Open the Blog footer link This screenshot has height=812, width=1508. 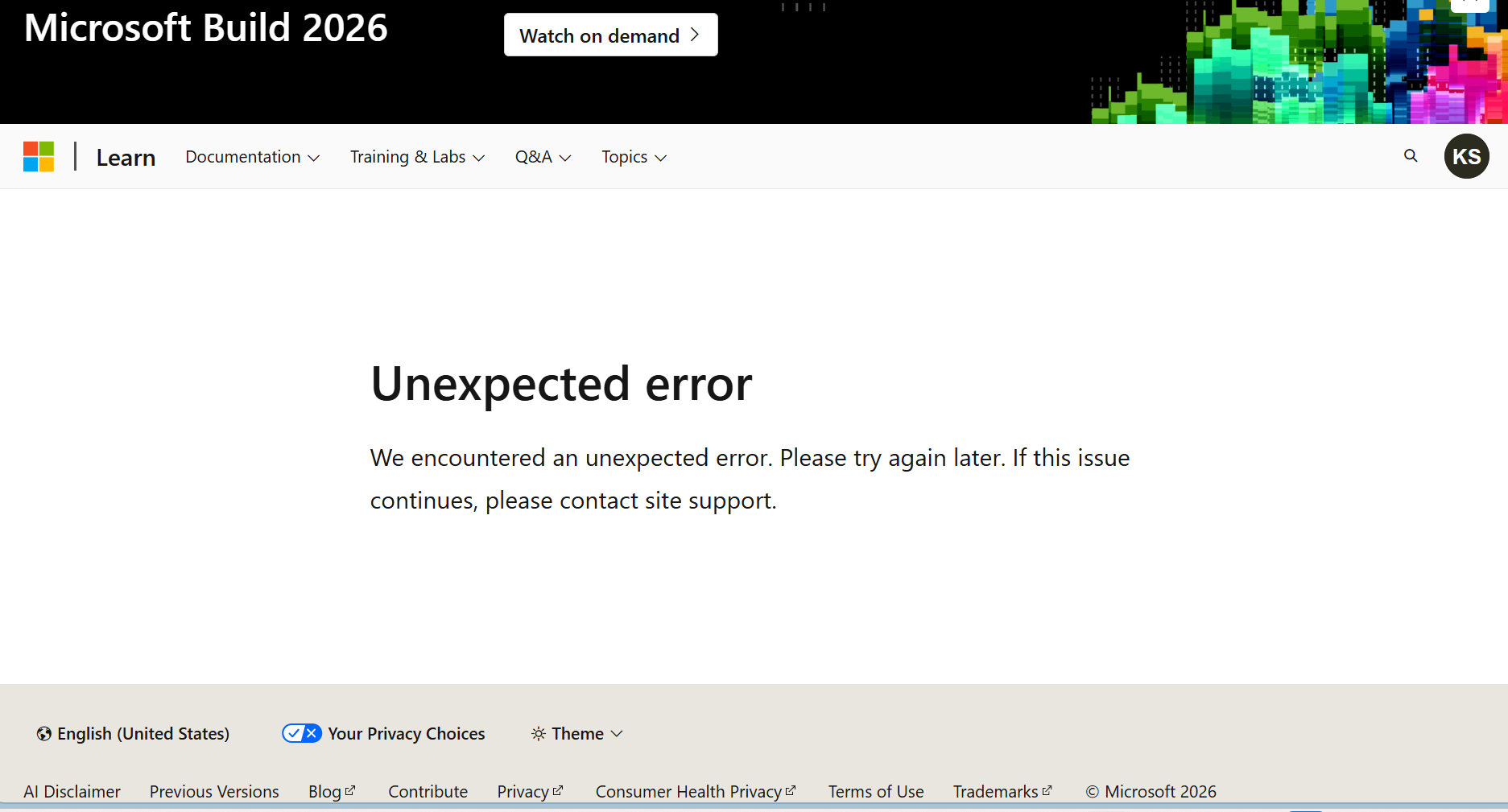(332, 792)
